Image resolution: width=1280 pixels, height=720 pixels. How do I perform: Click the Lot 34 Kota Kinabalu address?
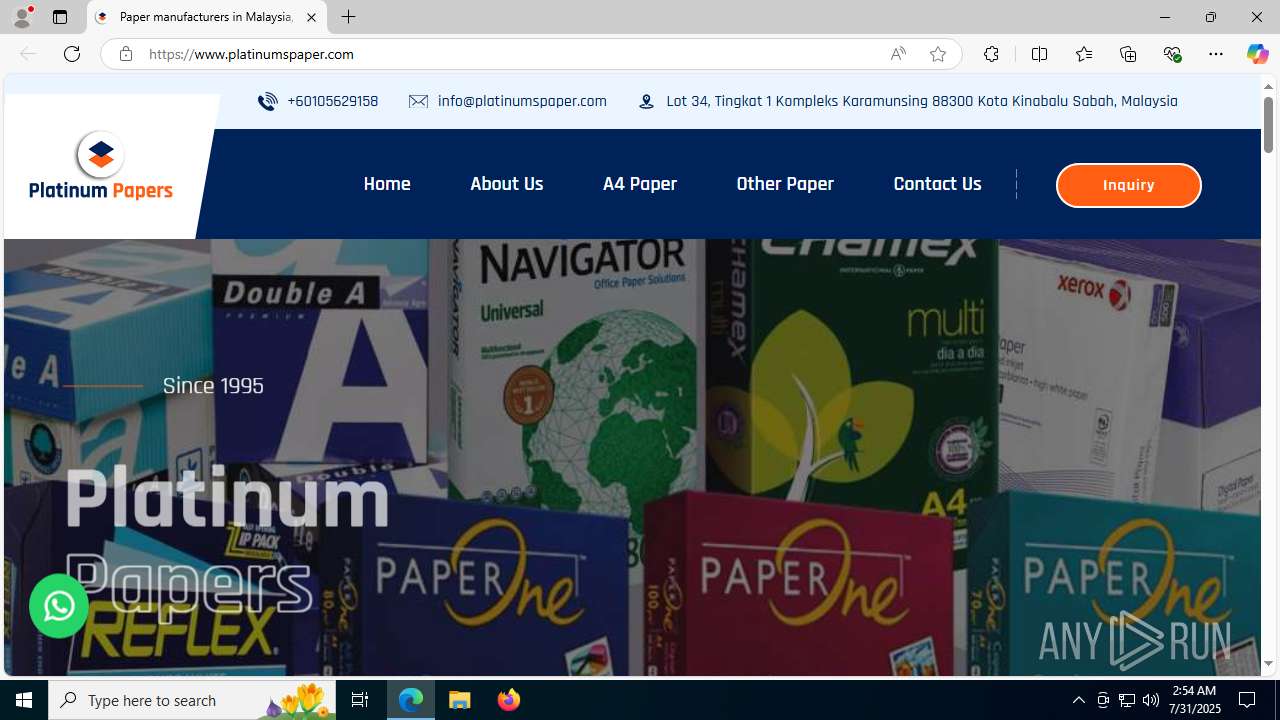(922, 101)
